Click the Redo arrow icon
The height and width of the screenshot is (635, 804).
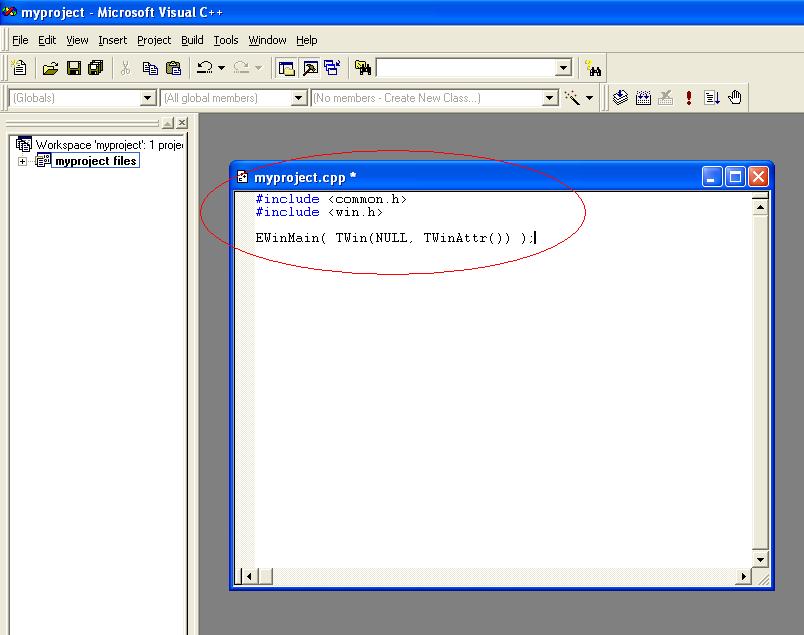coord(241,68)
